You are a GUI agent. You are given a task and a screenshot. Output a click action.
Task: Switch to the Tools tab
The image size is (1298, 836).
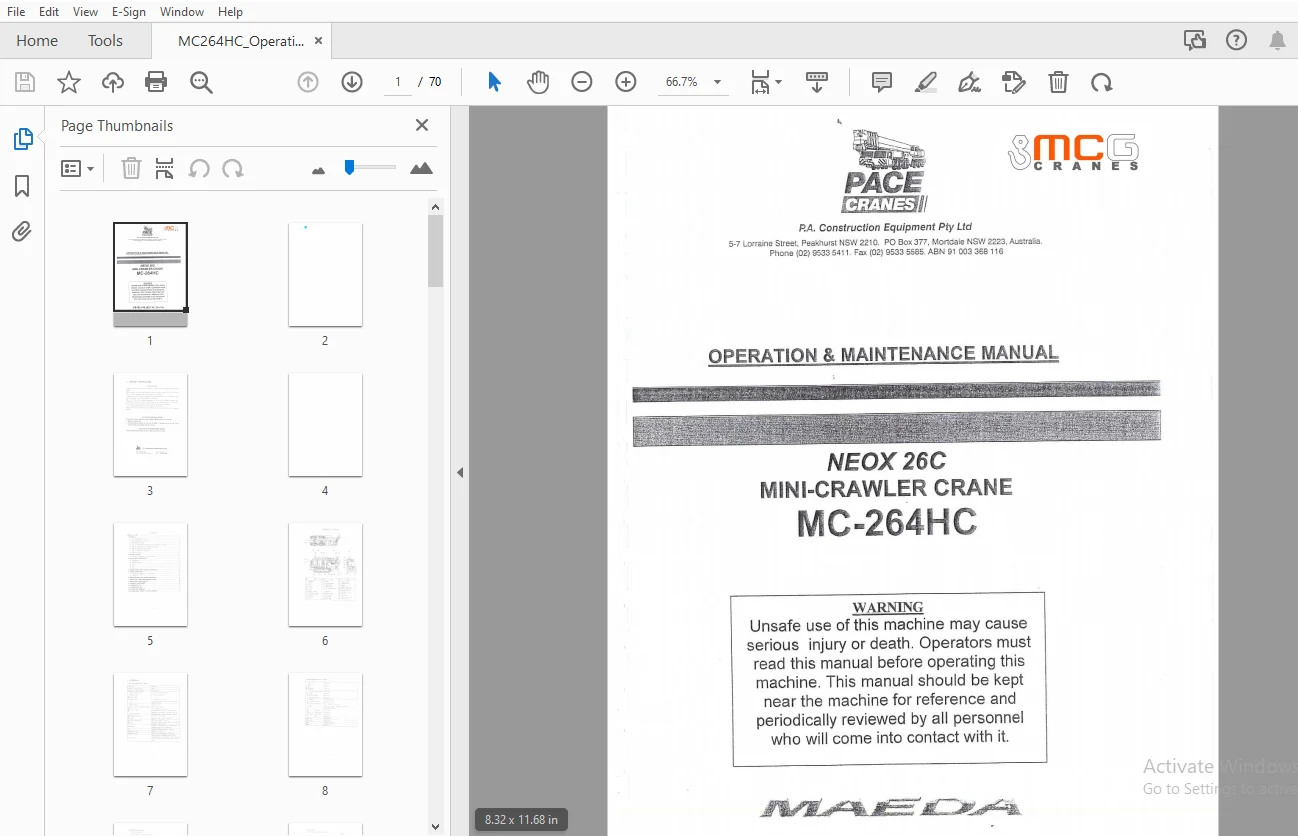[105, 41]
